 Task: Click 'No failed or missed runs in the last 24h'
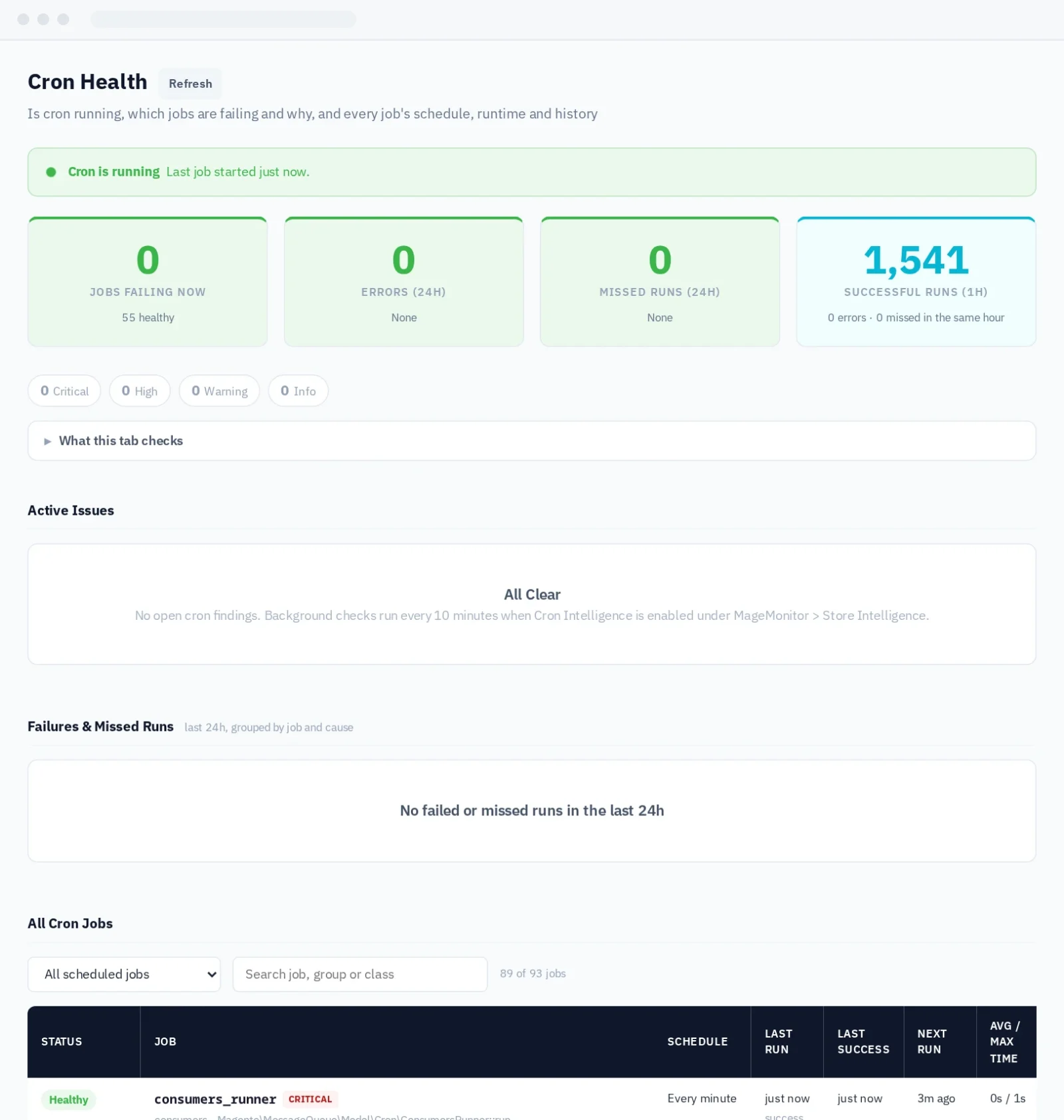click(x=532, y=811)
